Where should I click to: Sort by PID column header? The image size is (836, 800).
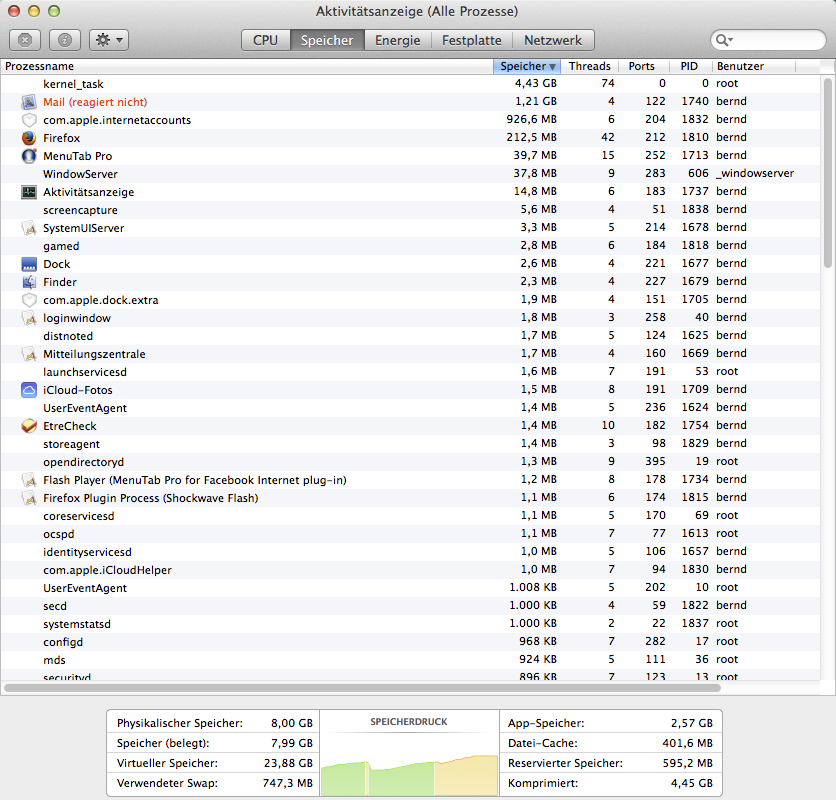690,66
